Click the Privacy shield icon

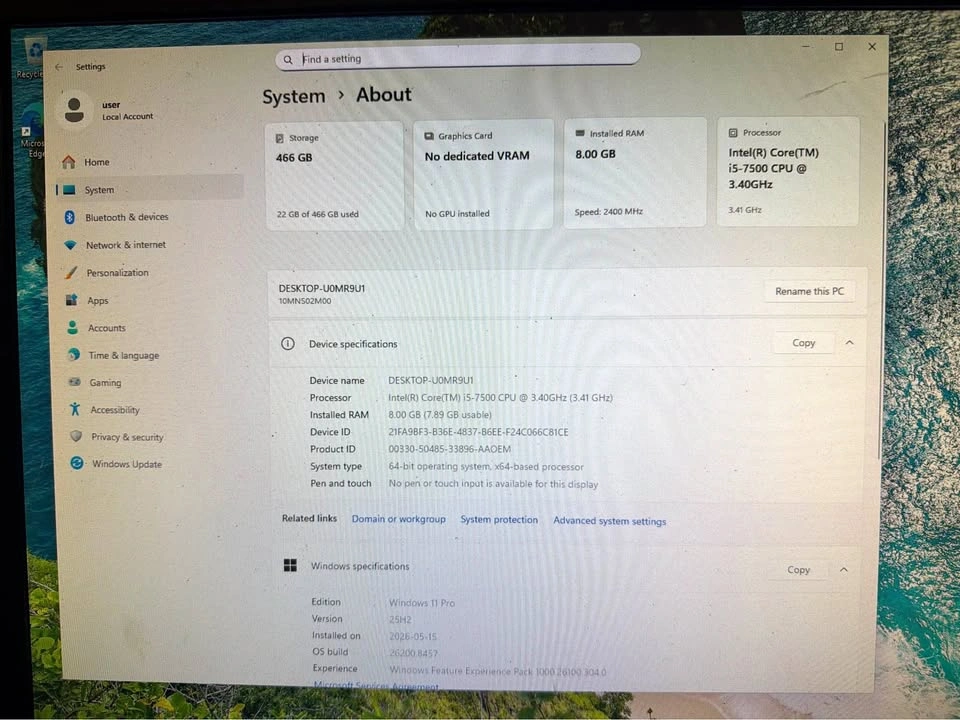(x=76, y=436)
